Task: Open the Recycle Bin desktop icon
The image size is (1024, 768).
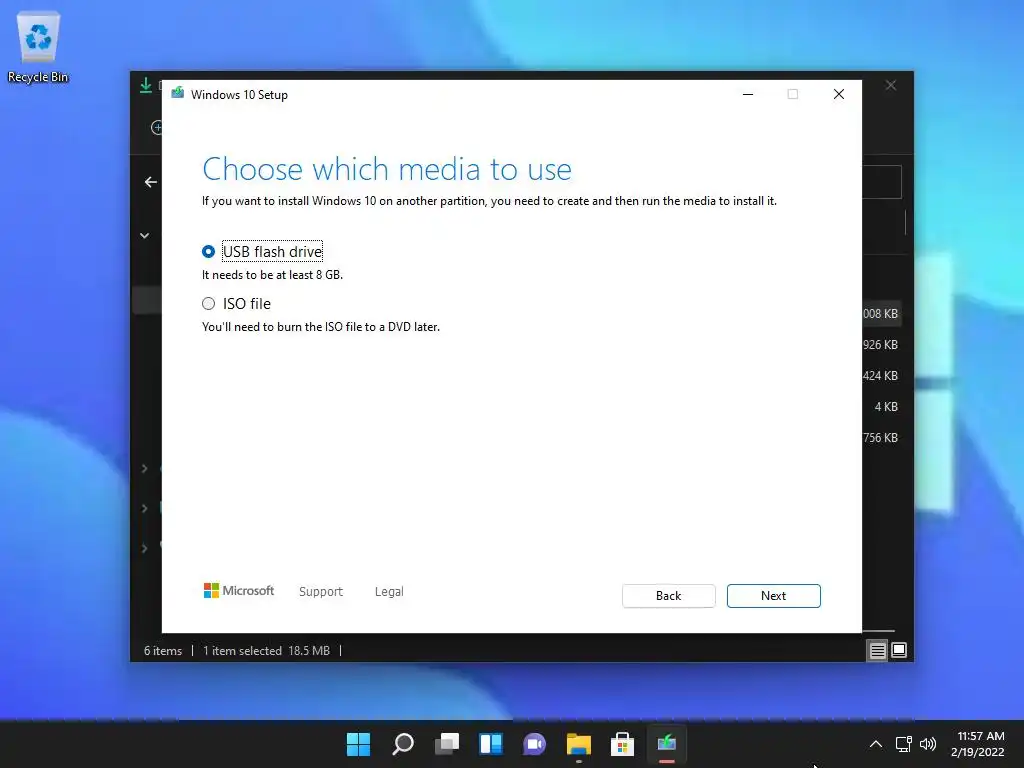Action: click(x=38, y=48)
